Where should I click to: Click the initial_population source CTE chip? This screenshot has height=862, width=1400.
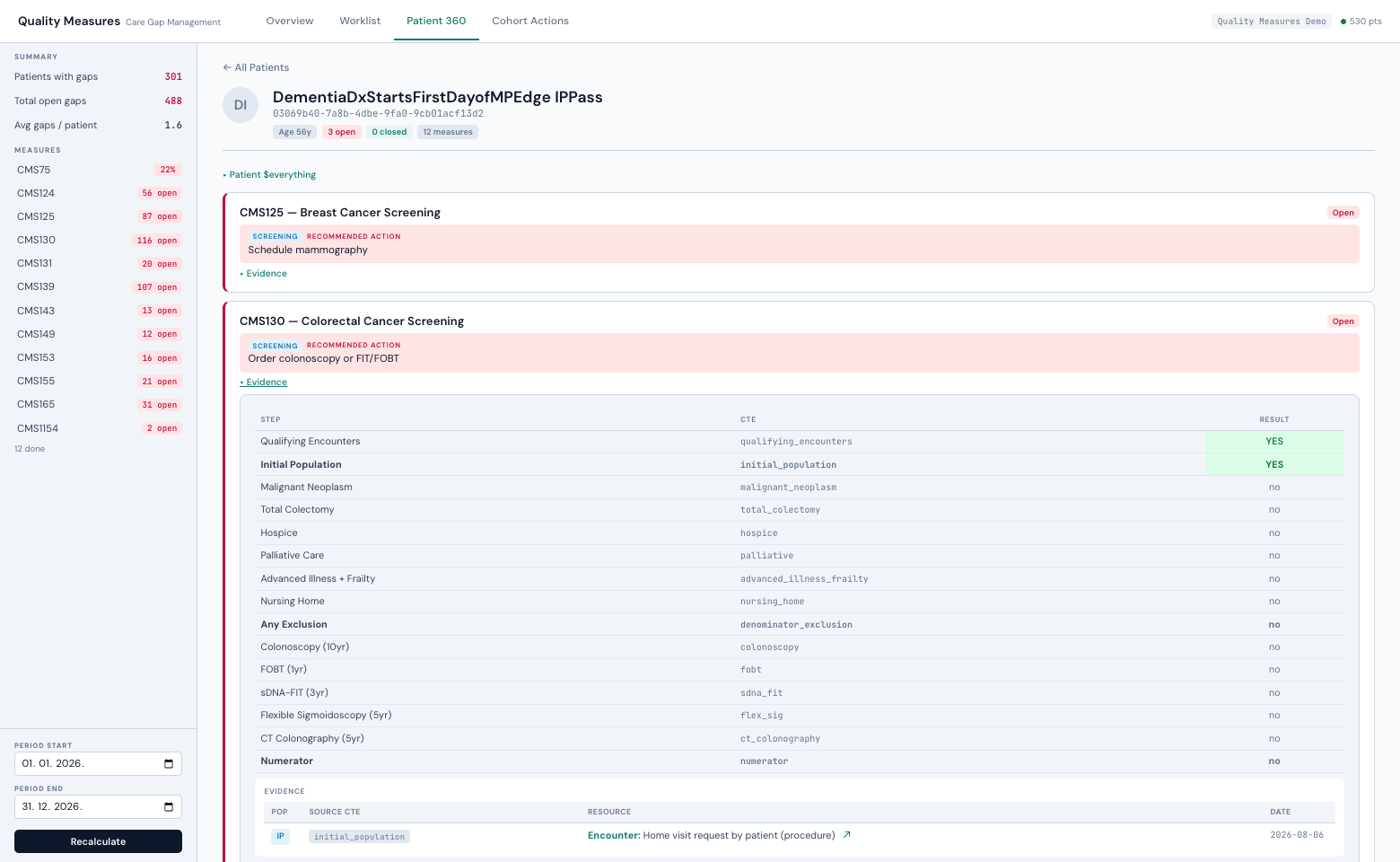click(359, 837)
